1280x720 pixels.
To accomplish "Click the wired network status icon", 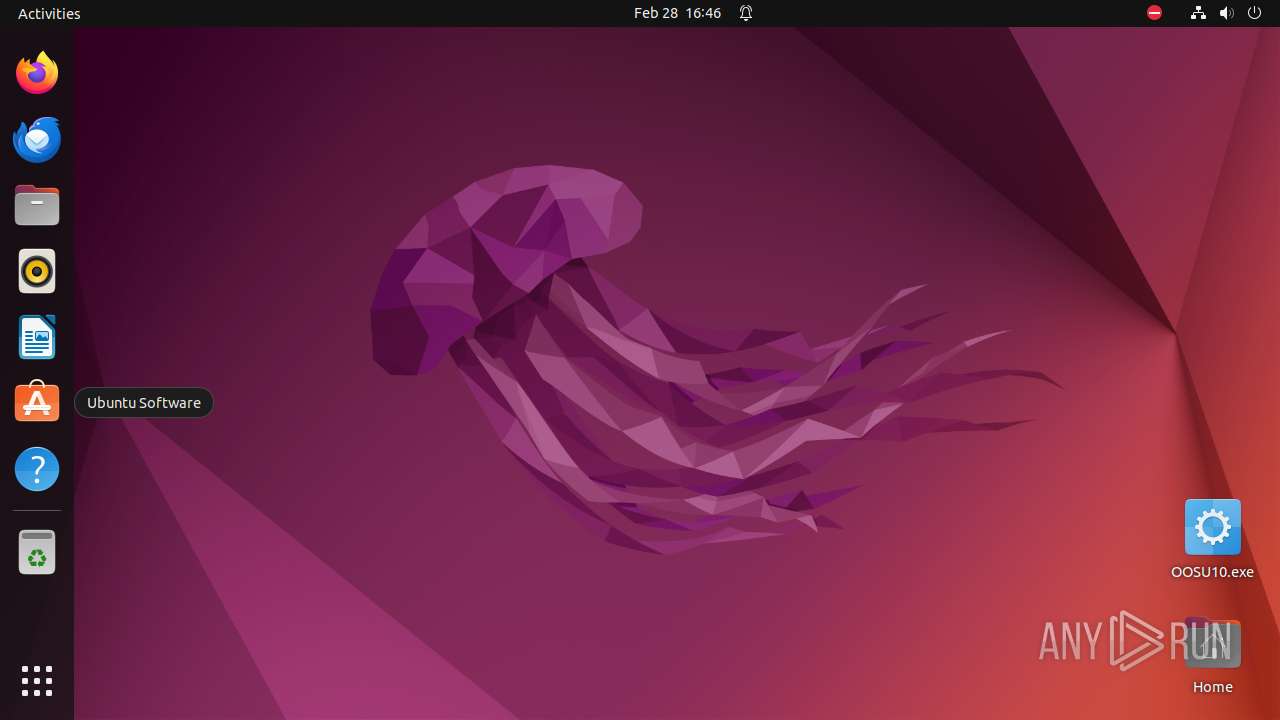I will pos(1198,13).
